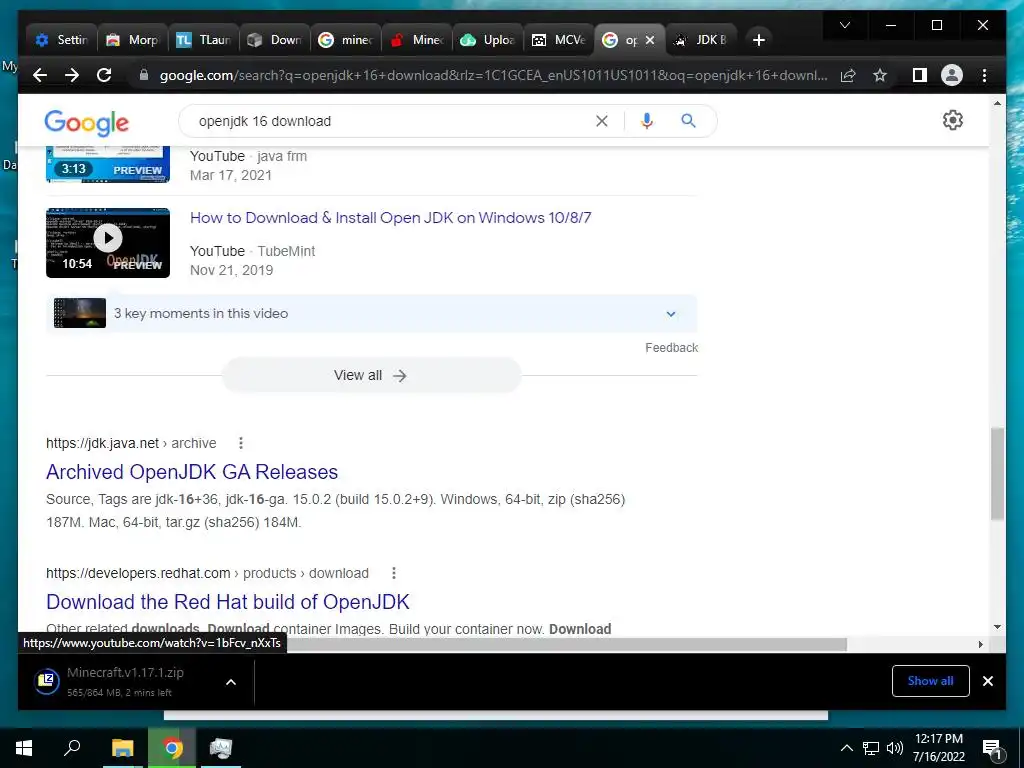Open the Chrome side panel

point(920,76)
